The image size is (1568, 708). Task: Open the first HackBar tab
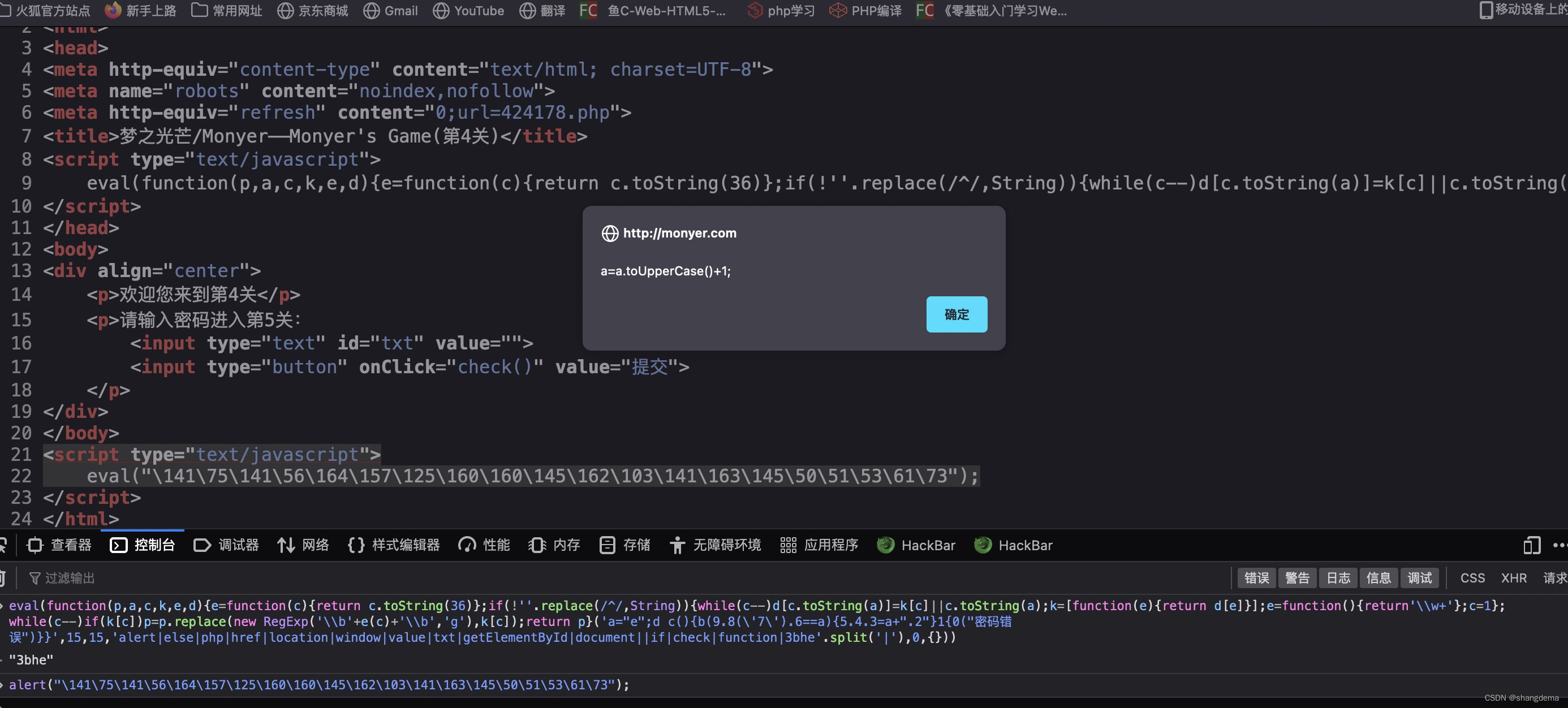point(916,545)
